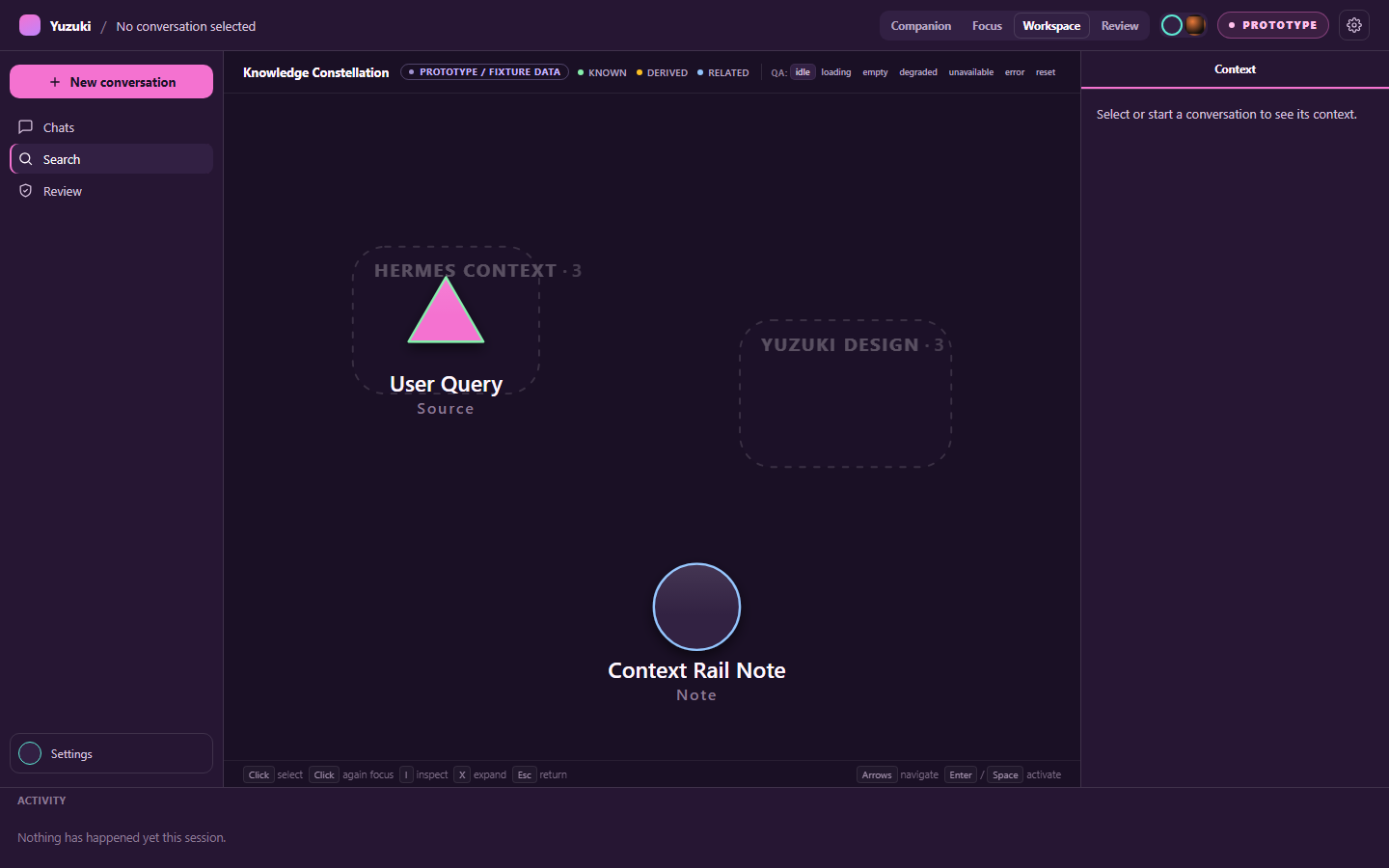Open Settings at the sidebar bottom

click(x=111, y=753)
